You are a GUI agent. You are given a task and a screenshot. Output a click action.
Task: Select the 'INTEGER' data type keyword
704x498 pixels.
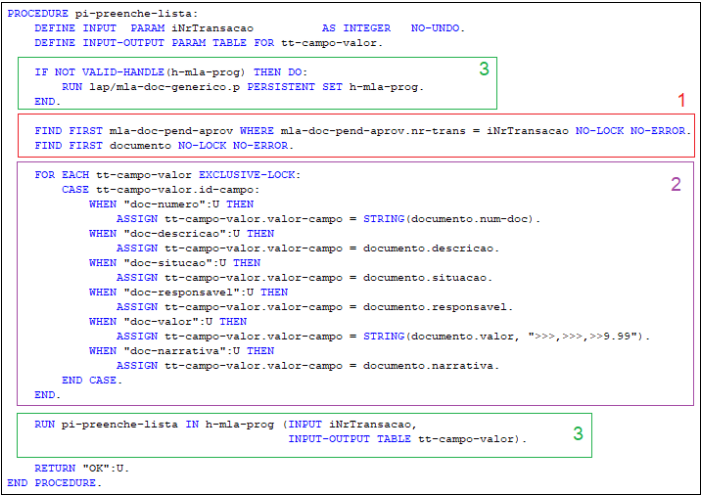(x=367, y=28)
